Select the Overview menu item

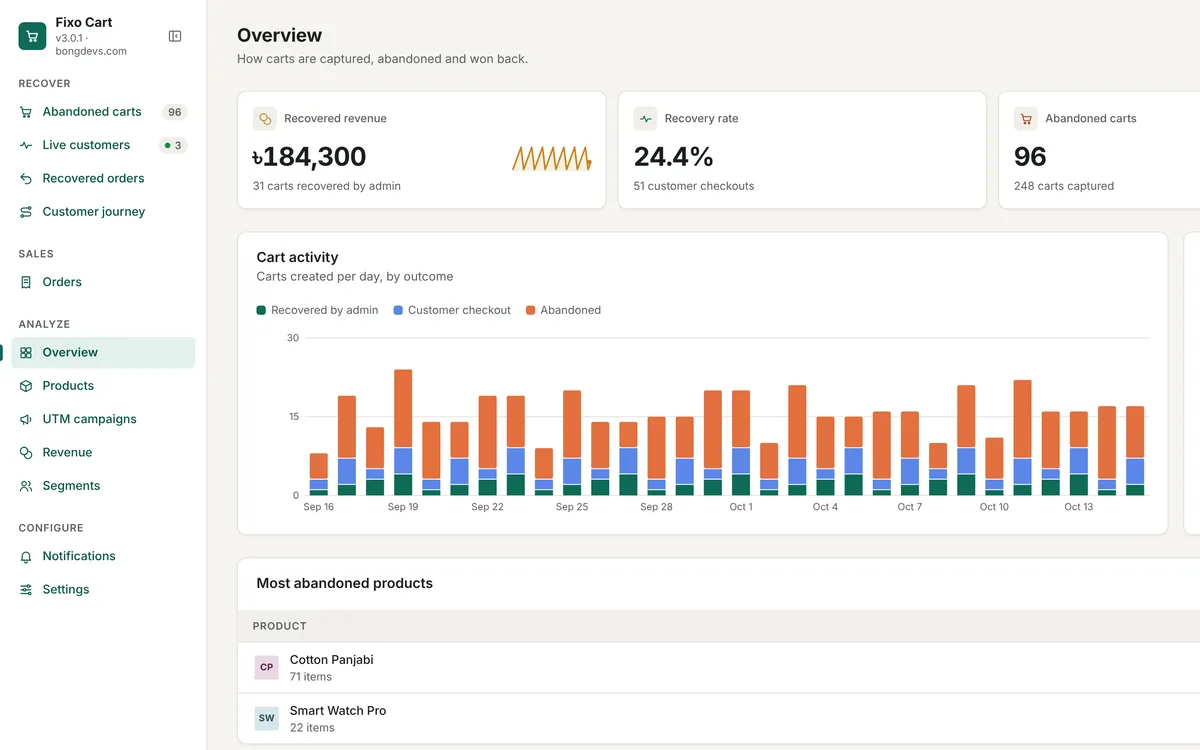[103, 352]
